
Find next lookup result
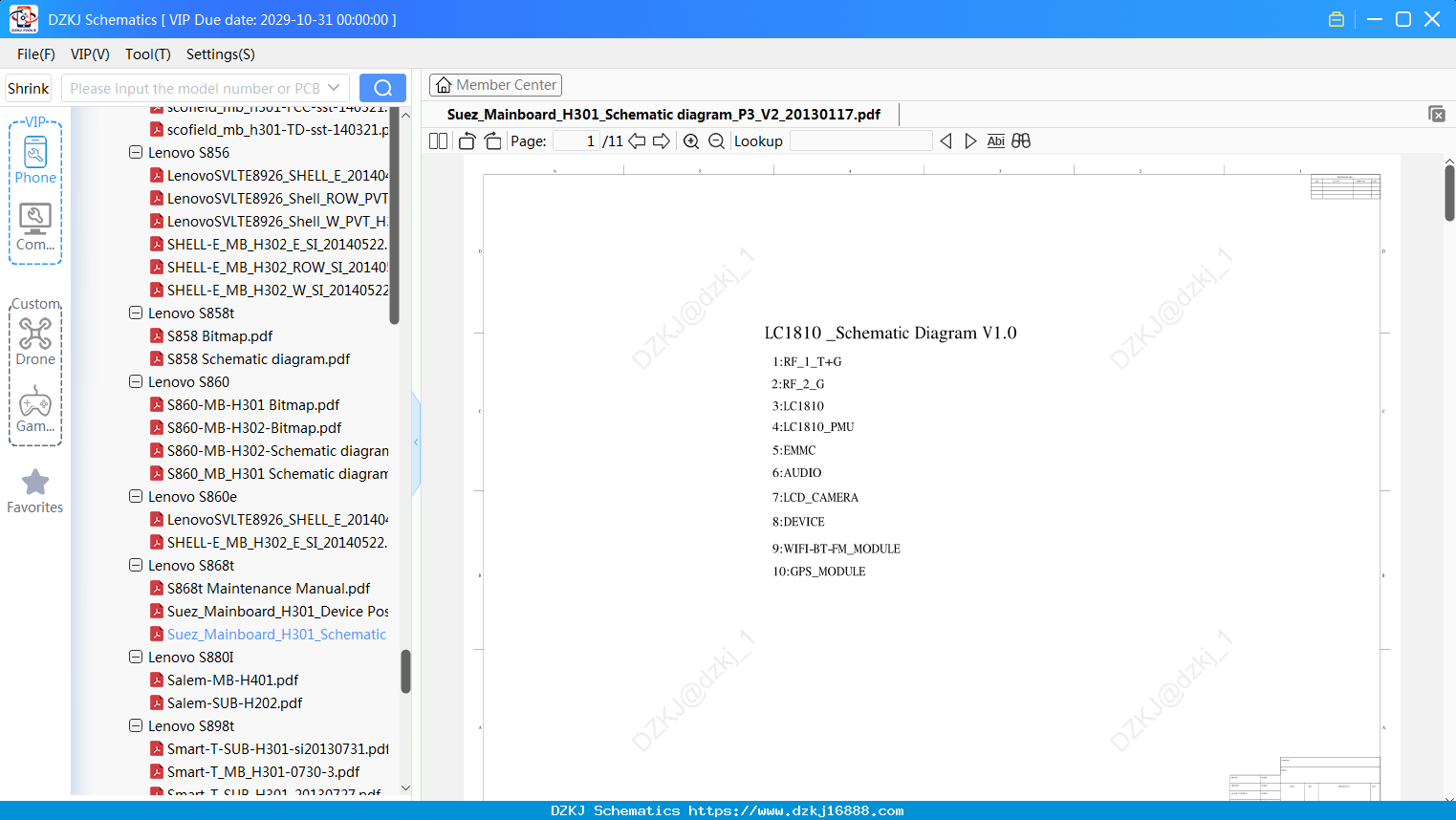(970, 141)
